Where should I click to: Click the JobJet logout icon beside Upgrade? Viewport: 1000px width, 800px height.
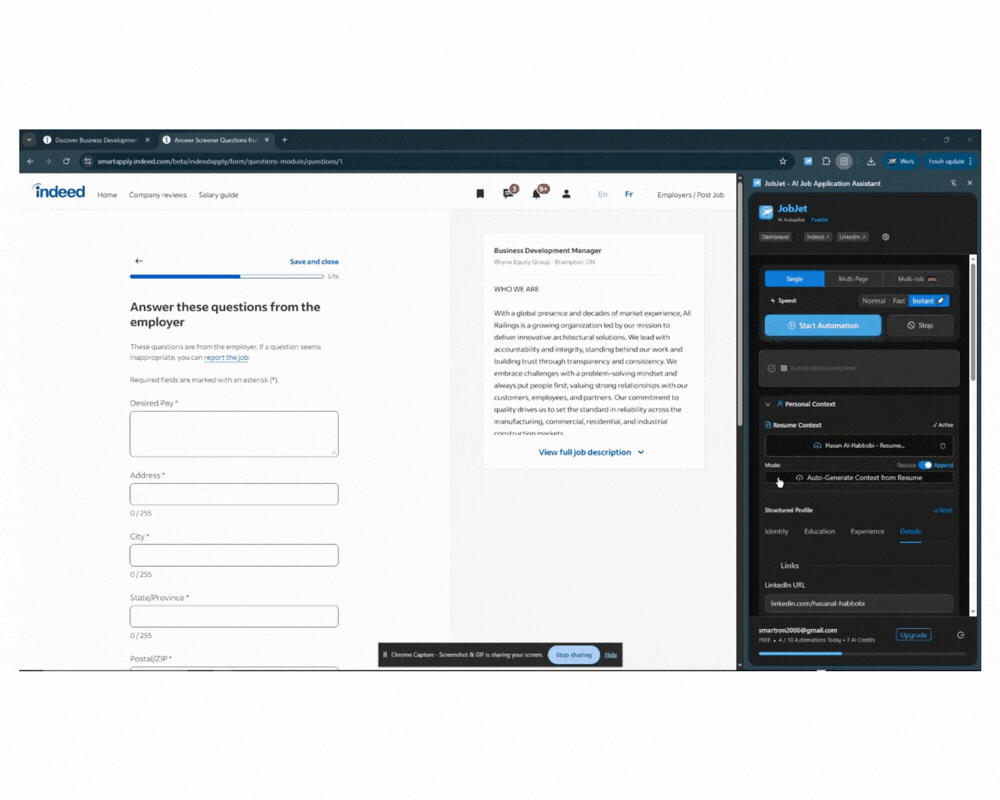[x=960, y=635]
